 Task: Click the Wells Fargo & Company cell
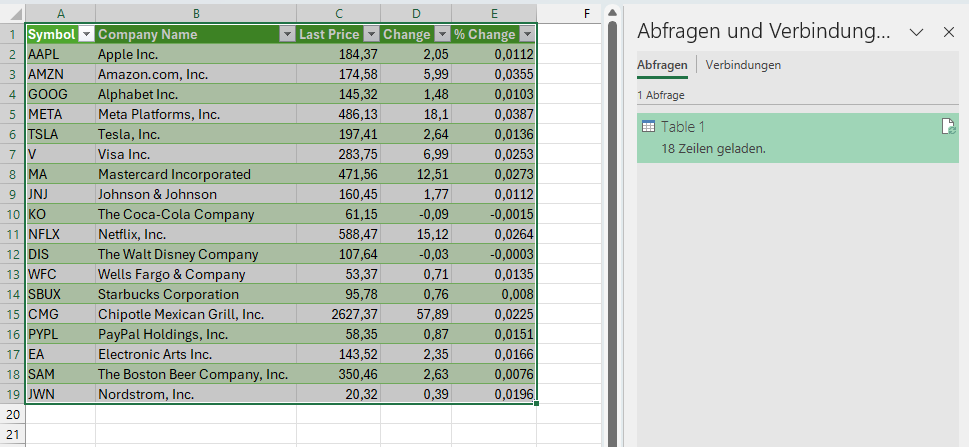pyautogui.click(x=196, y=275)
